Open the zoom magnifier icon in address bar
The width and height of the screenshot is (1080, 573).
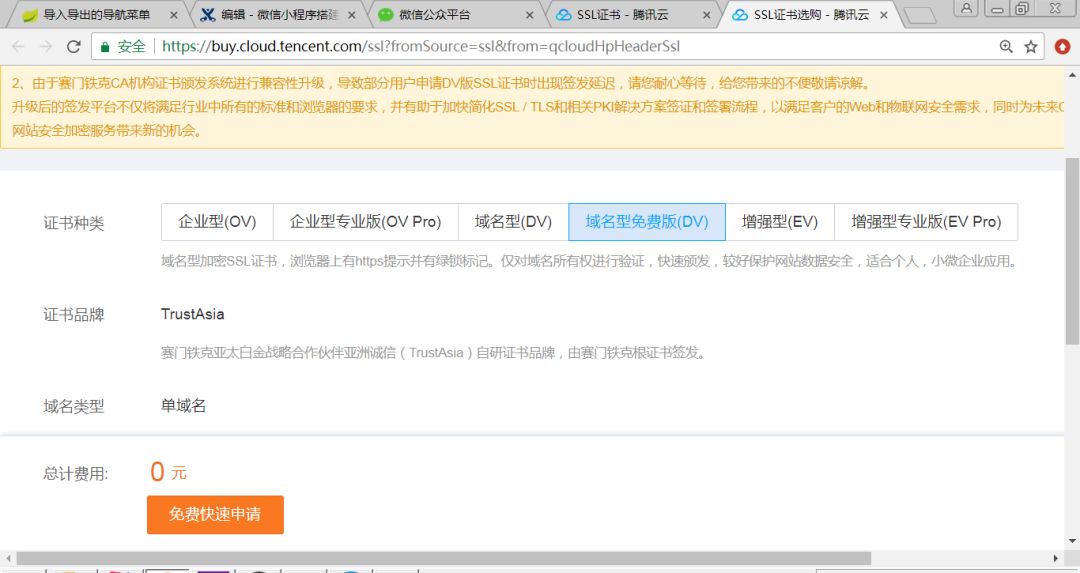1006,46
